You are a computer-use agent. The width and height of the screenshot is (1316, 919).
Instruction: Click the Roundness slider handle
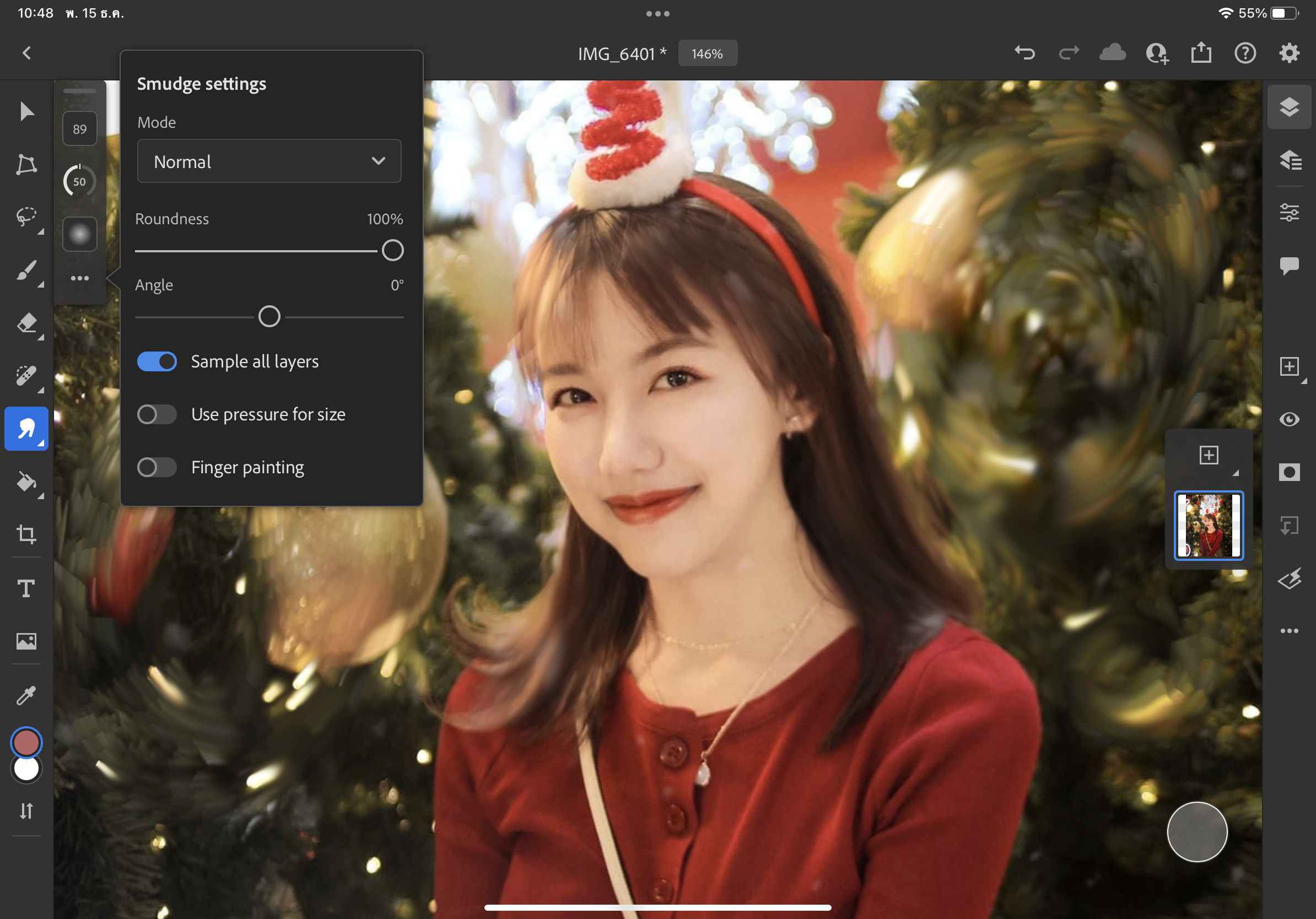coord(392,250)
